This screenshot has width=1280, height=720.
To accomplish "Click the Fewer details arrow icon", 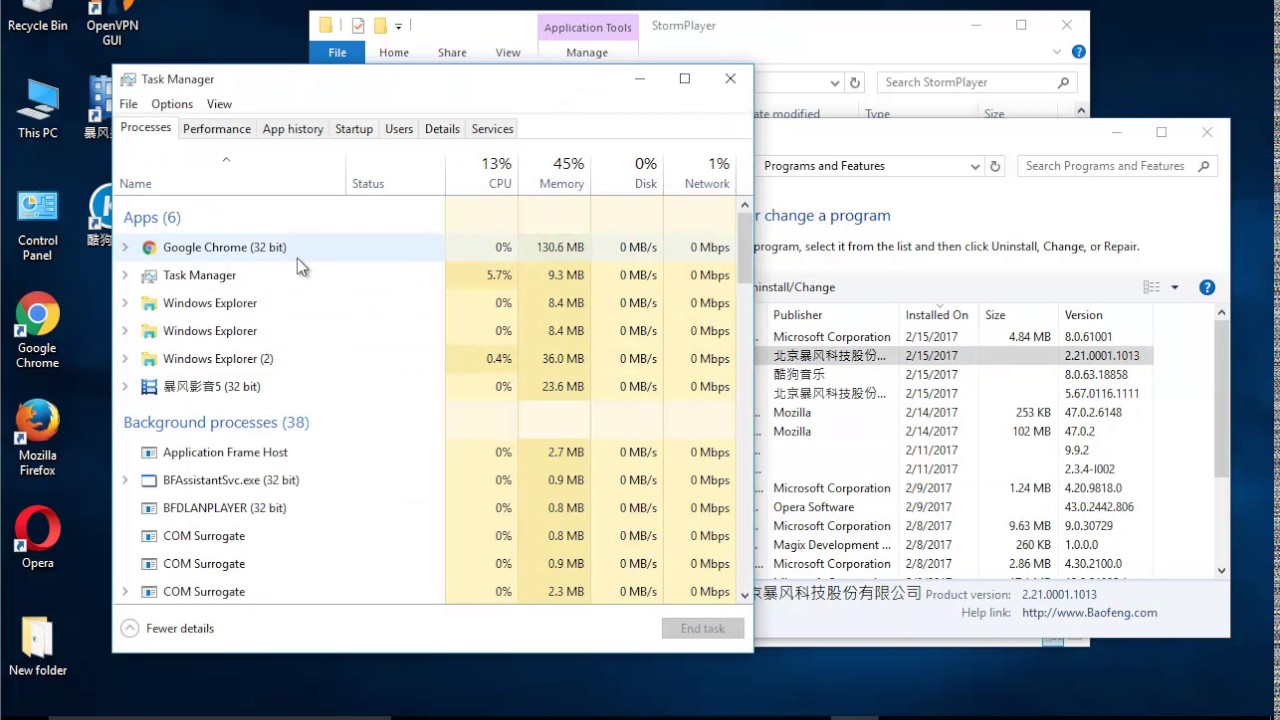I will (130, 628).
